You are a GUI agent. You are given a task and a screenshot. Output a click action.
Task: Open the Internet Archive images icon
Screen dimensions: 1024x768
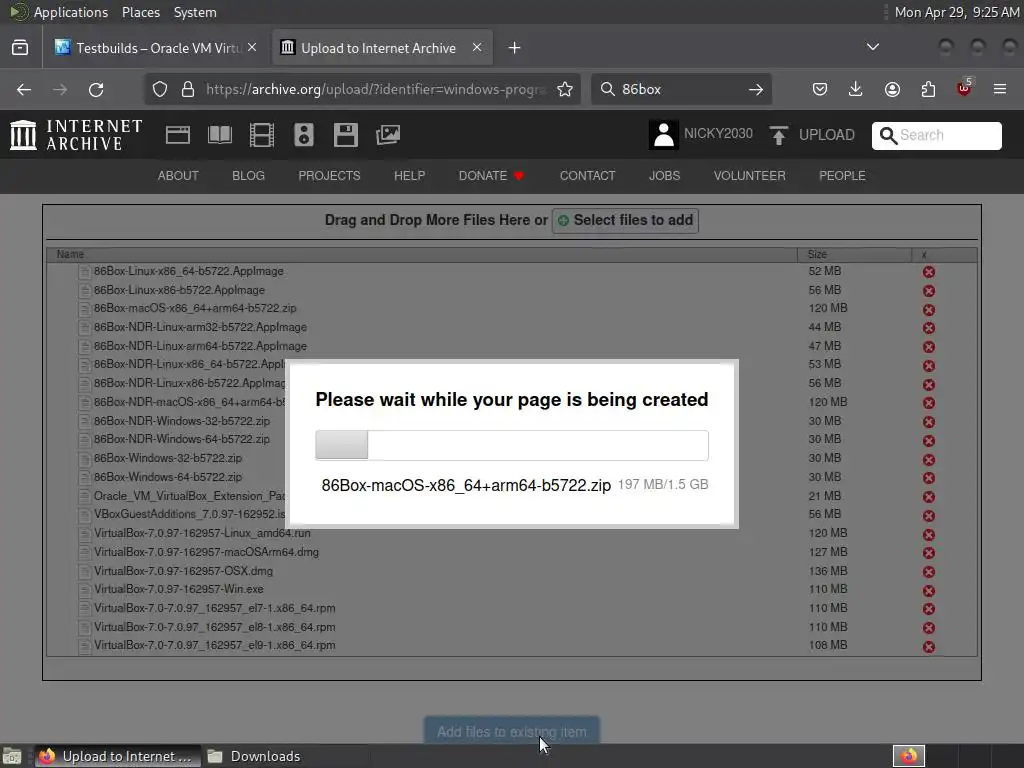point(388,135)
